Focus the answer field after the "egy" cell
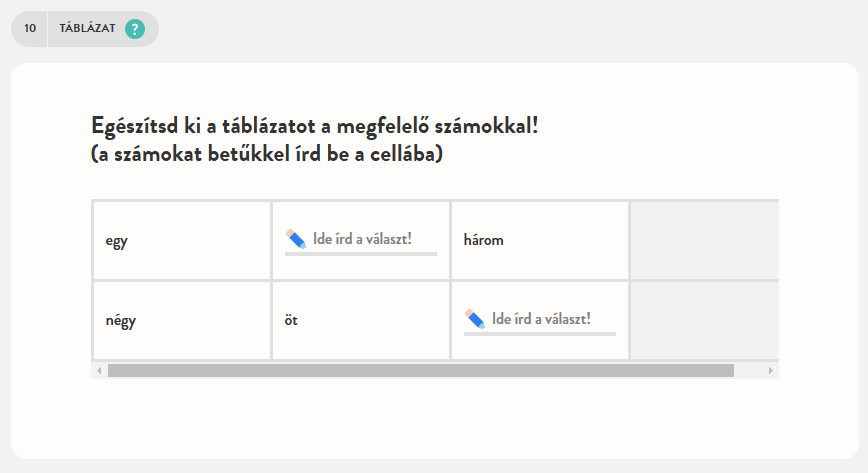Image resolution: width=868 pixels, height=473 pixels. click(372, 240)
